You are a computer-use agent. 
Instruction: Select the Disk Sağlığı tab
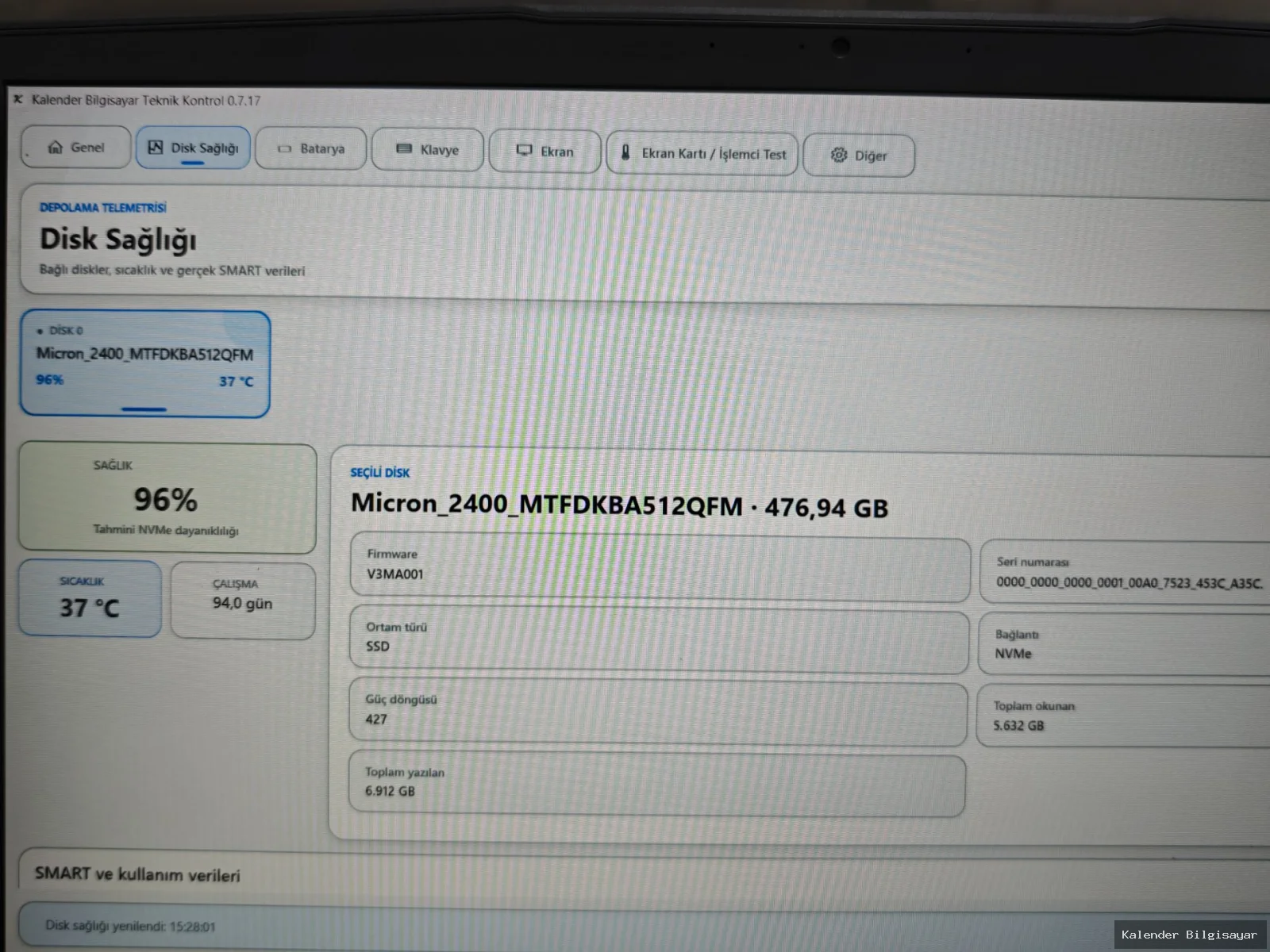pos(193,148)
